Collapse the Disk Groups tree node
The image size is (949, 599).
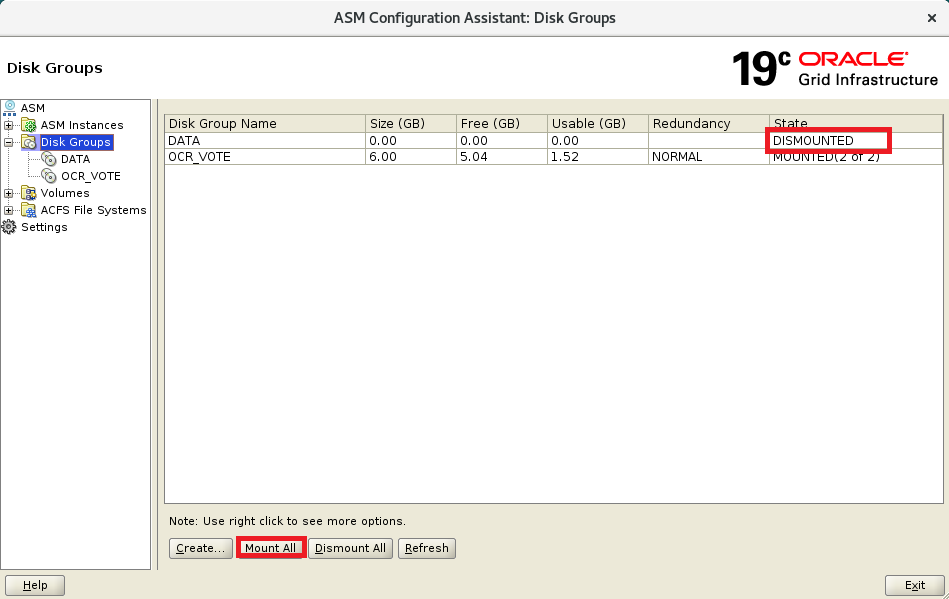pyautogui.click(x=8, y=142)
